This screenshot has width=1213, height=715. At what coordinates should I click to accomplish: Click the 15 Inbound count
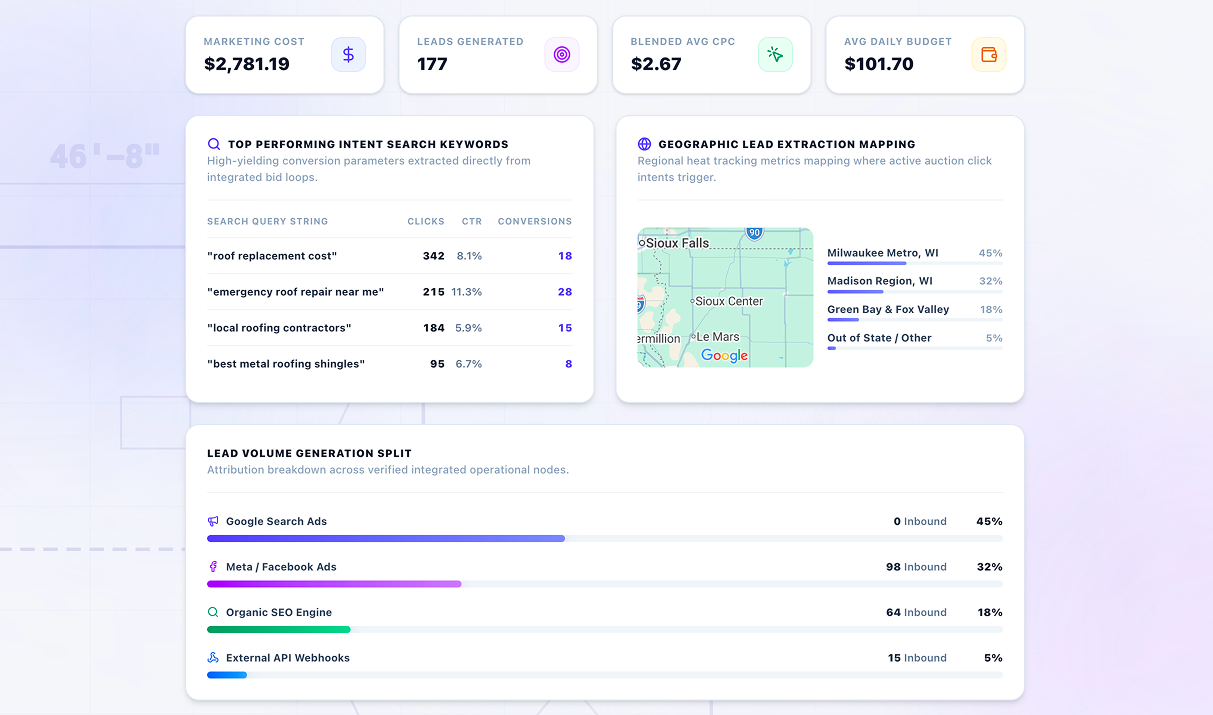(917, 658)
